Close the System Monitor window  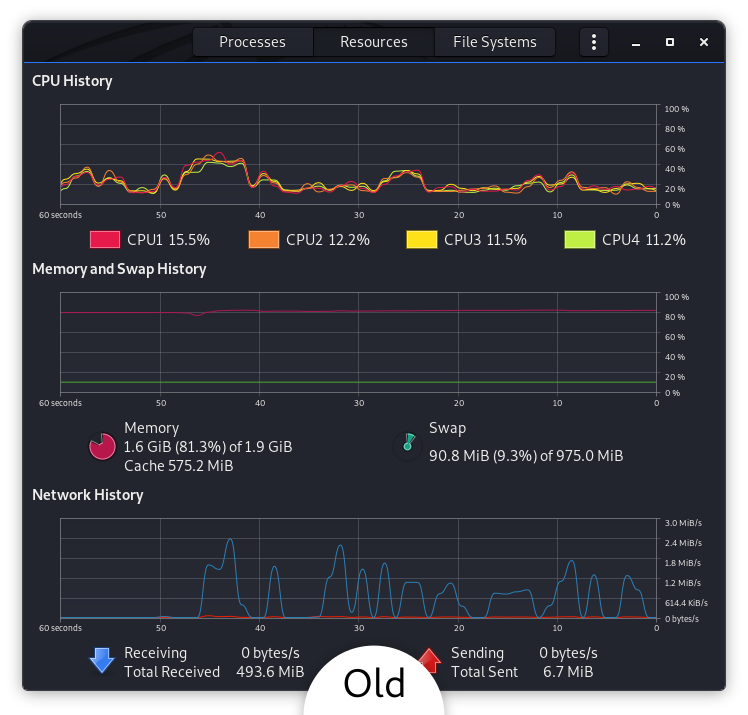[704, 42]
